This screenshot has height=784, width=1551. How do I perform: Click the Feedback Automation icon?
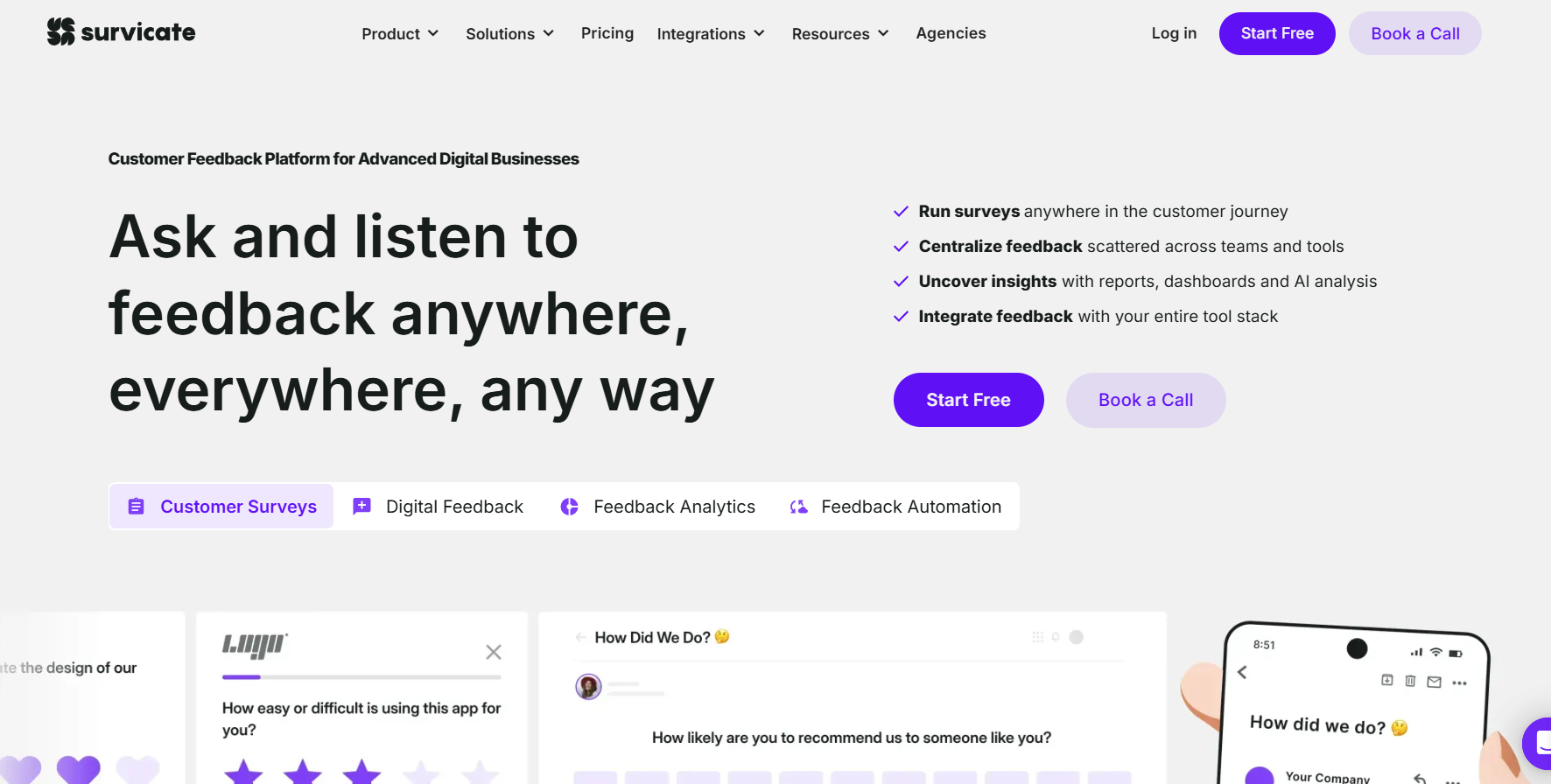pyautogui.click(x=798, y=507)
